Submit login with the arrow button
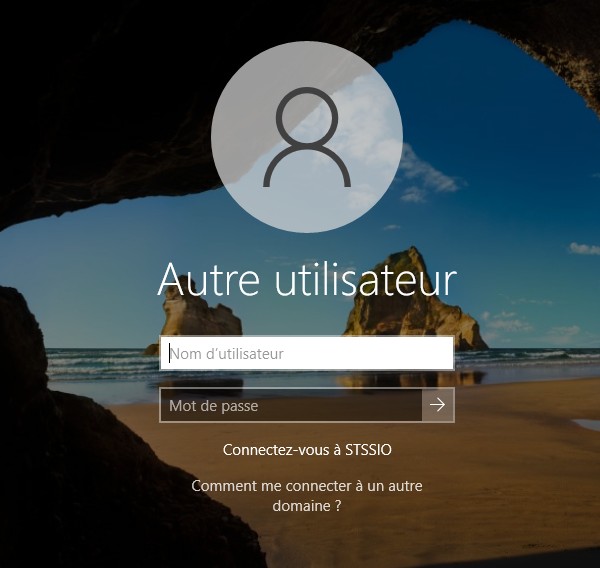Image resolution: width=600 pixels, height=568 pixels. [438, 405]
